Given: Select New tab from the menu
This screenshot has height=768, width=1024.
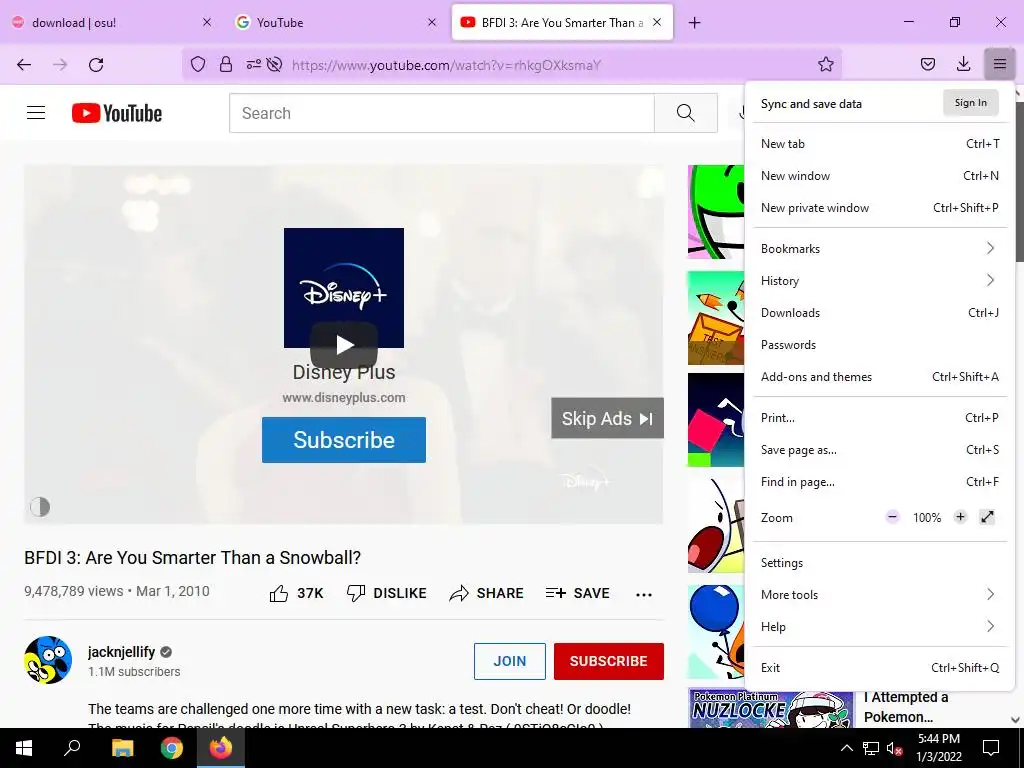Looking at the screenshot, I should [x=879, y=144].
